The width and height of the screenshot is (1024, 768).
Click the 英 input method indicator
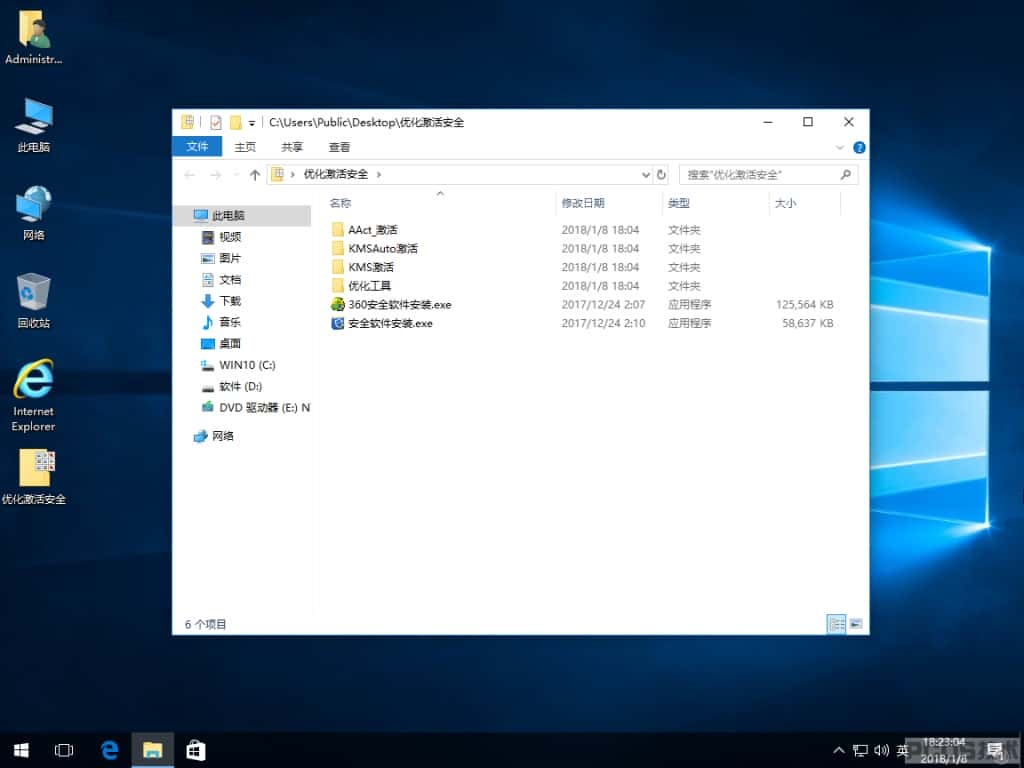(x=903, y=750)
